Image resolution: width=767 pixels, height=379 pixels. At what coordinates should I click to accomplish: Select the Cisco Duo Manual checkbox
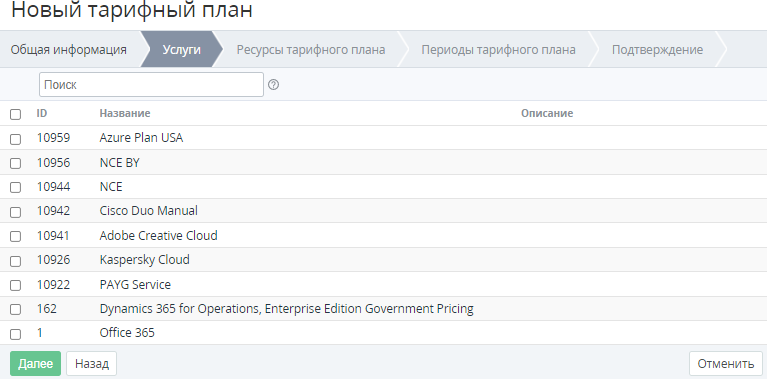pos(16,212)
